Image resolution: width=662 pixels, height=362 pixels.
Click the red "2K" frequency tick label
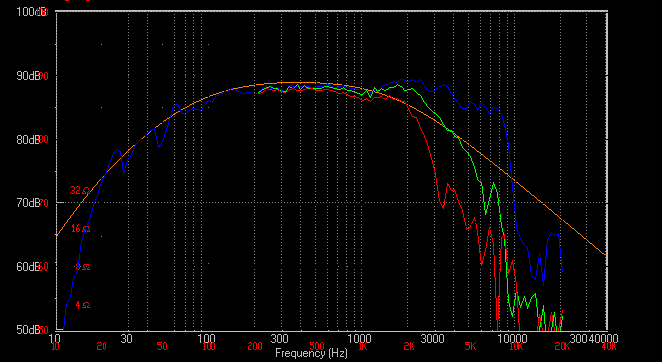409,347
